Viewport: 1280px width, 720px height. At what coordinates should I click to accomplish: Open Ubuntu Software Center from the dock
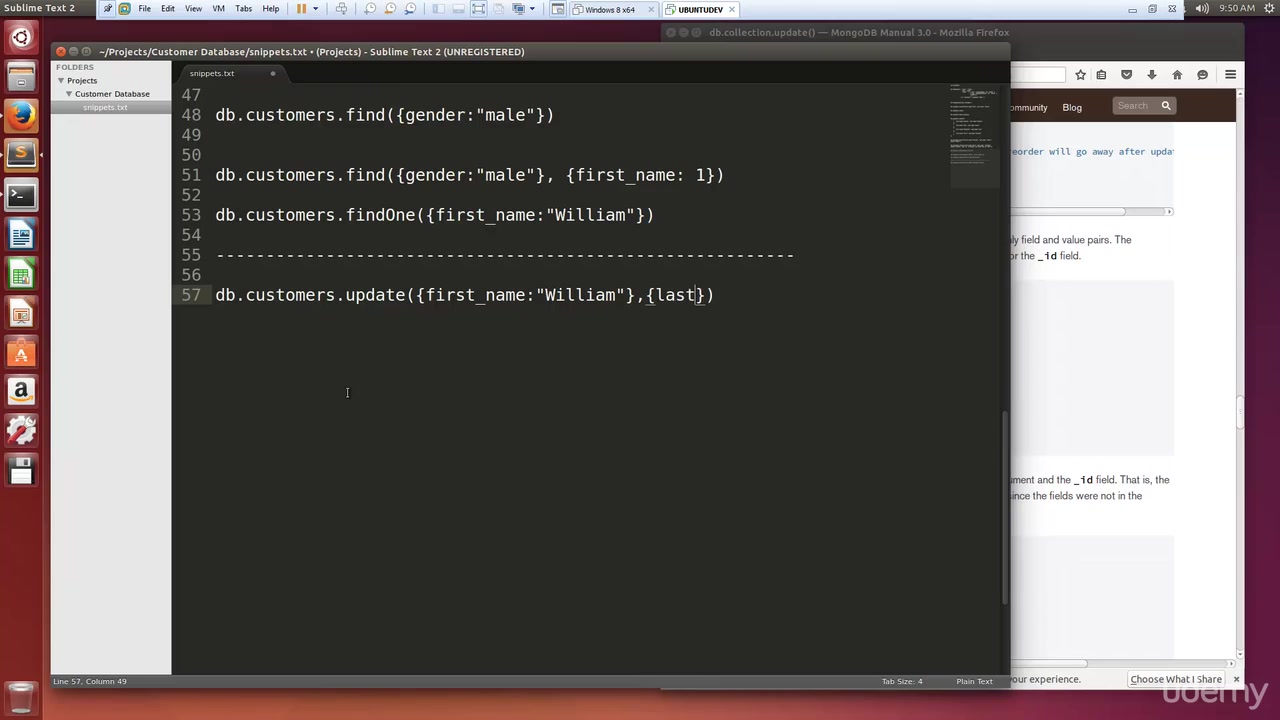pyautogui.click(x=21, y=352)
